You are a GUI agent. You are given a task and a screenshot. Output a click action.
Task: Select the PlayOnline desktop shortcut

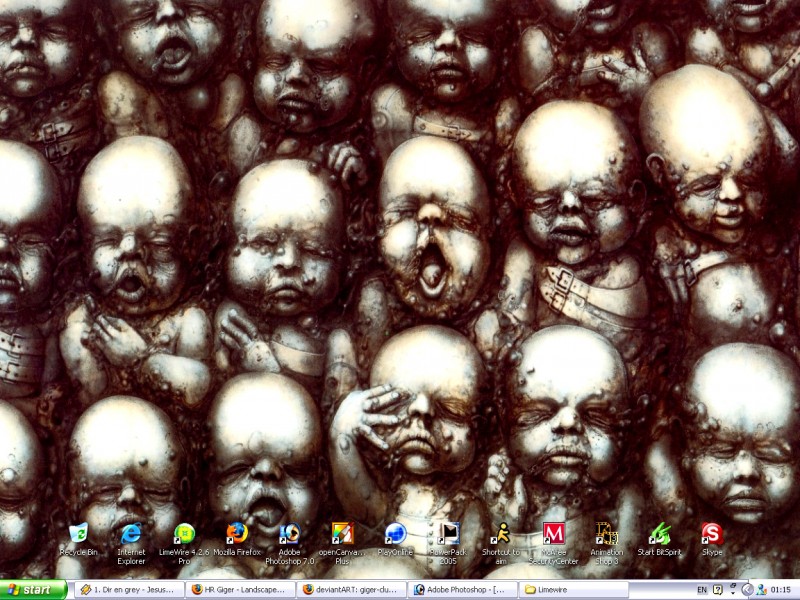(x=395, y=539)
